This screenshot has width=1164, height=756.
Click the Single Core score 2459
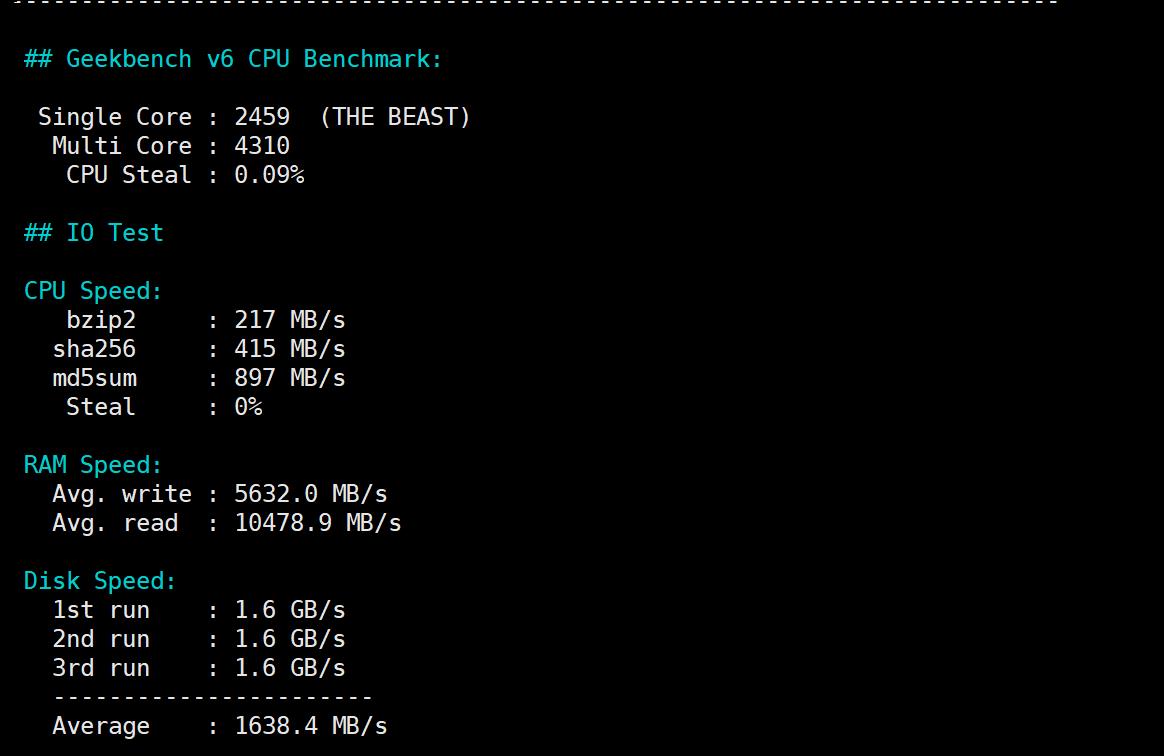(262, 117)
